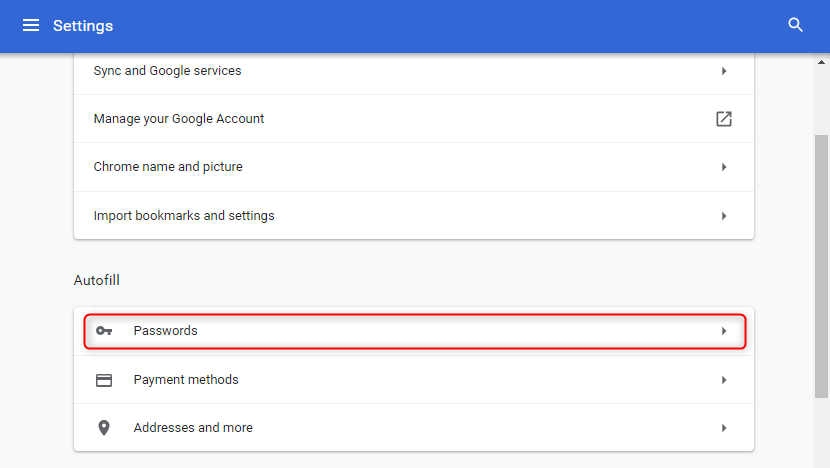830x468 pixels.
Task: Open Addresses and more via its arrow
Action: 724,428
